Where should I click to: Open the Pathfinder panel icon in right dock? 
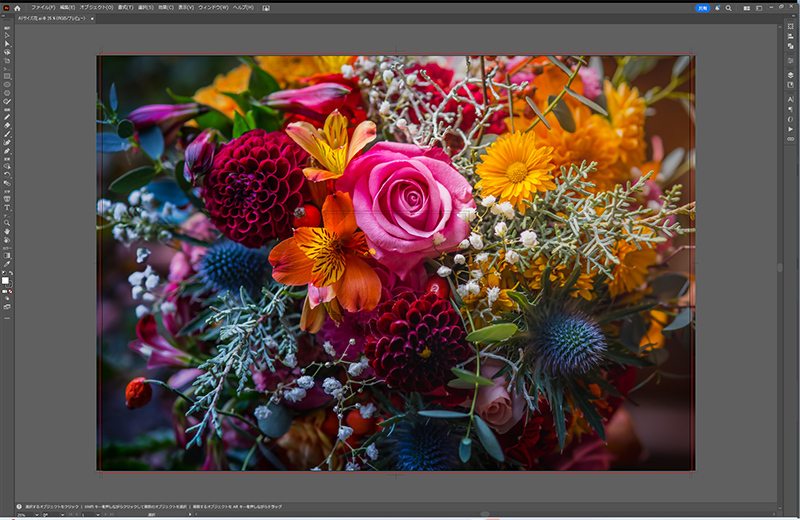[x=790, y=46]
